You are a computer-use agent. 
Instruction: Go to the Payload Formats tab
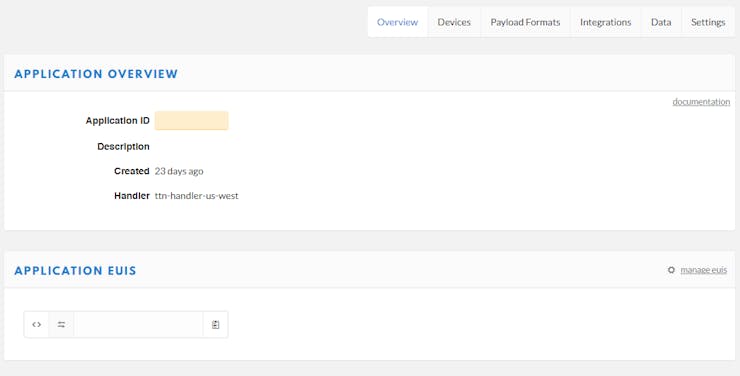pyautogui.click(x=525, y=22)
